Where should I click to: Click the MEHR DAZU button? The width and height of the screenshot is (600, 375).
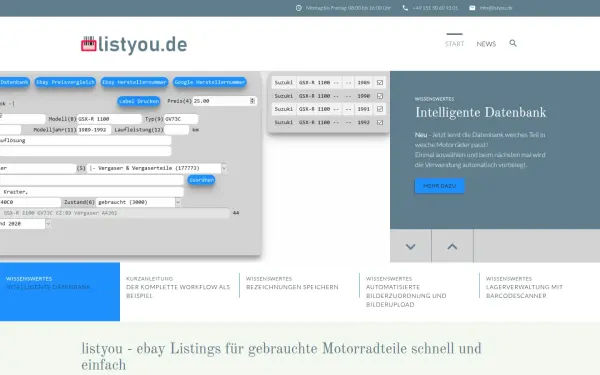(x=439, y=186)
